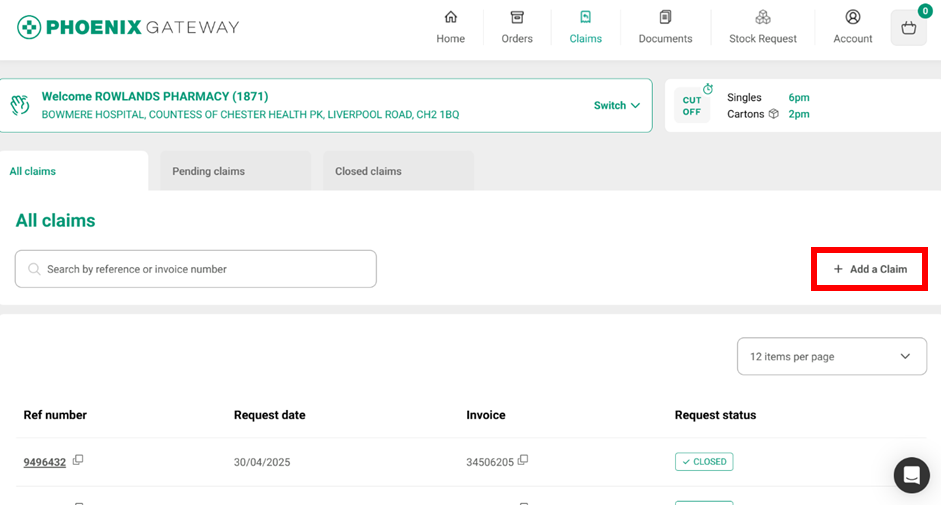Open the Home navigation icon

450,18
